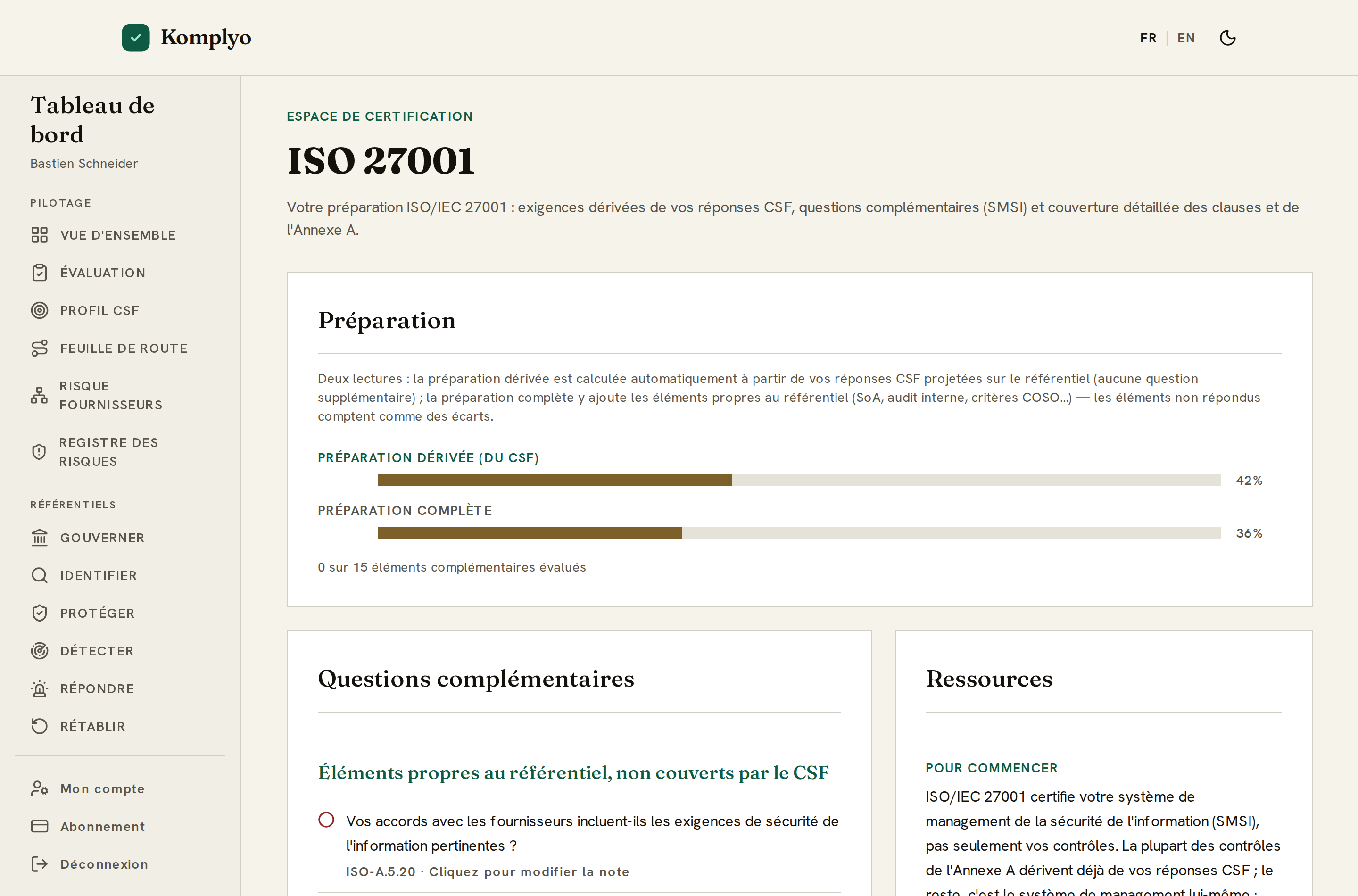1358x896 pixels.
Task: Click the Déconnexion exit icon
Action: 40,864
